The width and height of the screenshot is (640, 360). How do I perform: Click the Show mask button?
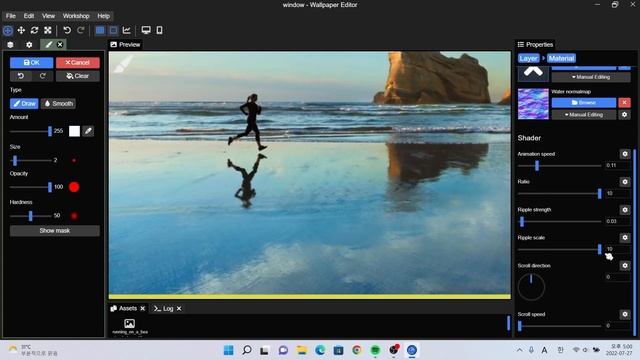(x=55, y=231)
